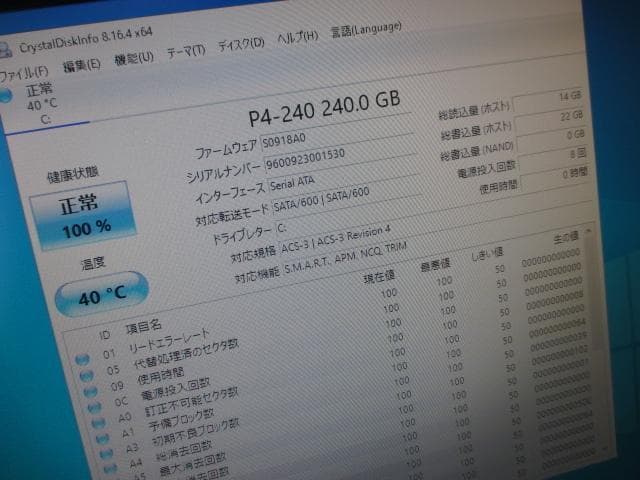Open the 編集(E) menu

coord(81,65)
